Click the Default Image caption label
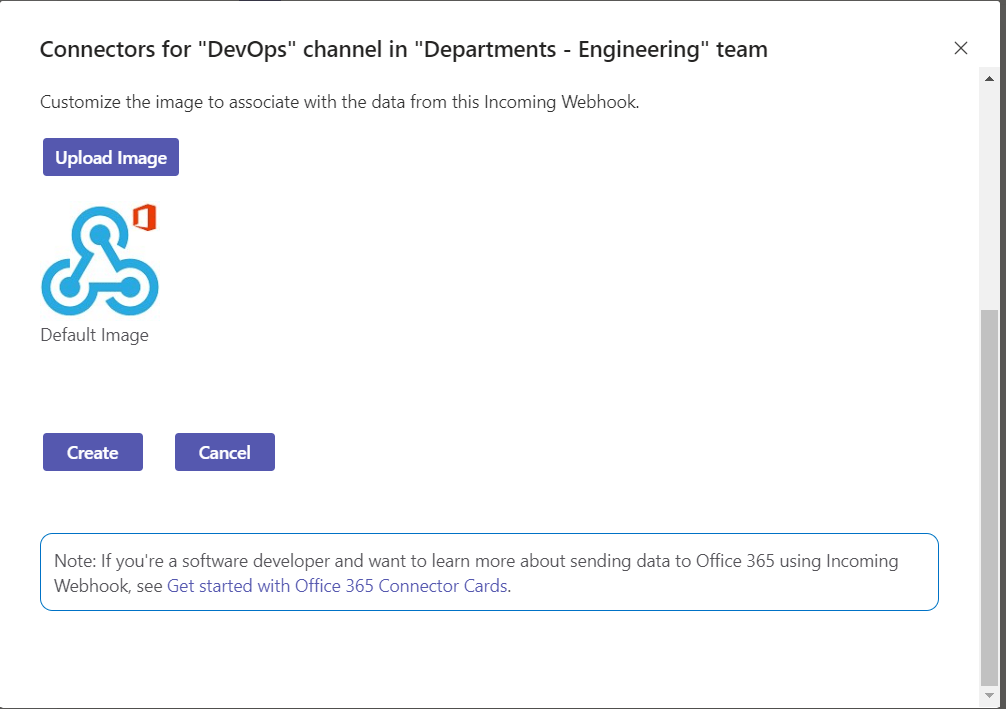 pyautogui.click(x=95, y=334)
